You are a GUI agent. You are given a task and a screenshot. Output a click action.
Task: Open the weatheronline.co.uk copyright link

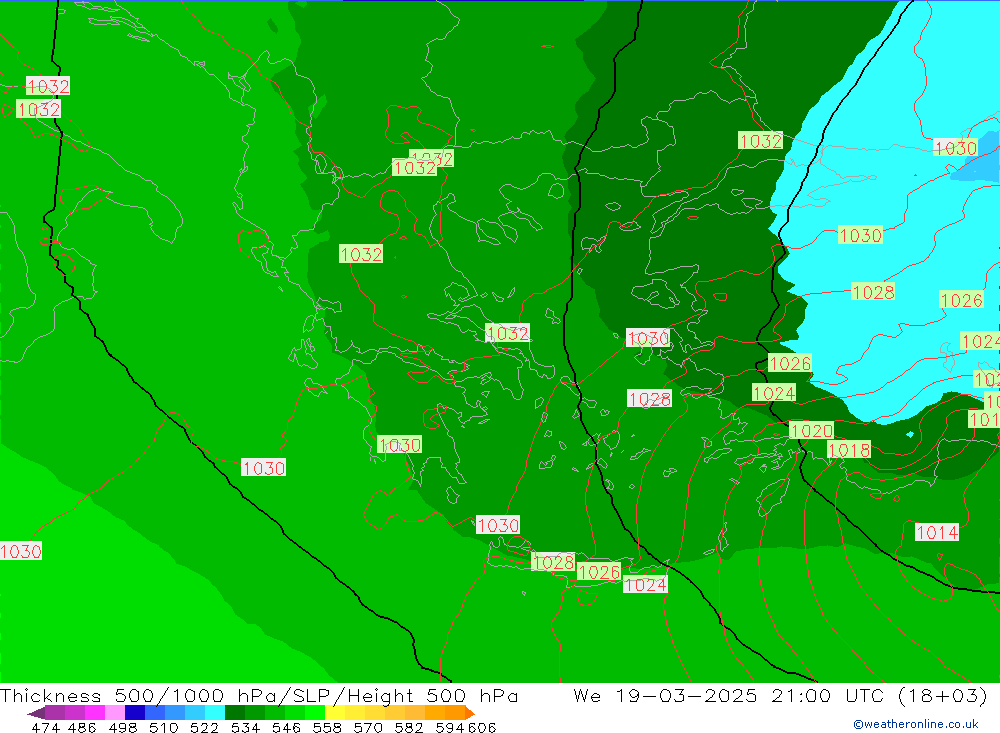[x=916, y=724]
